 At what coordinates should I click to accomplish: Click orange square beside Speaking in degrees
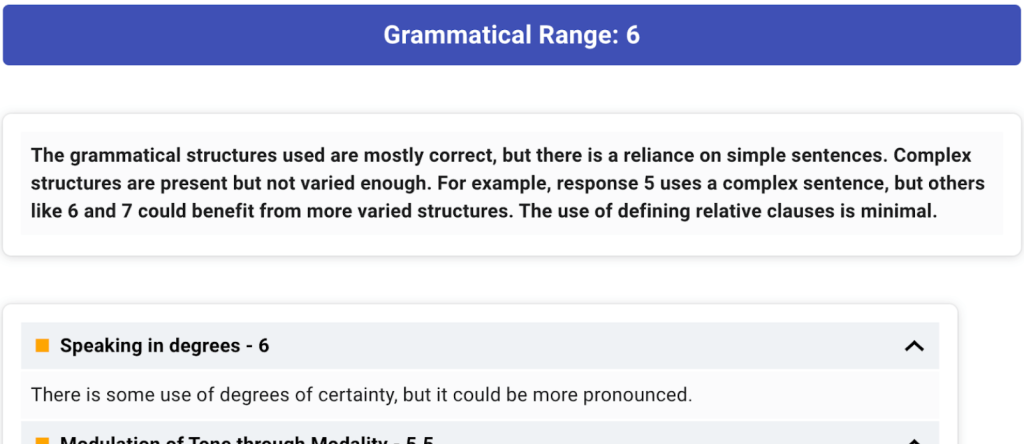tap(42, 345)
